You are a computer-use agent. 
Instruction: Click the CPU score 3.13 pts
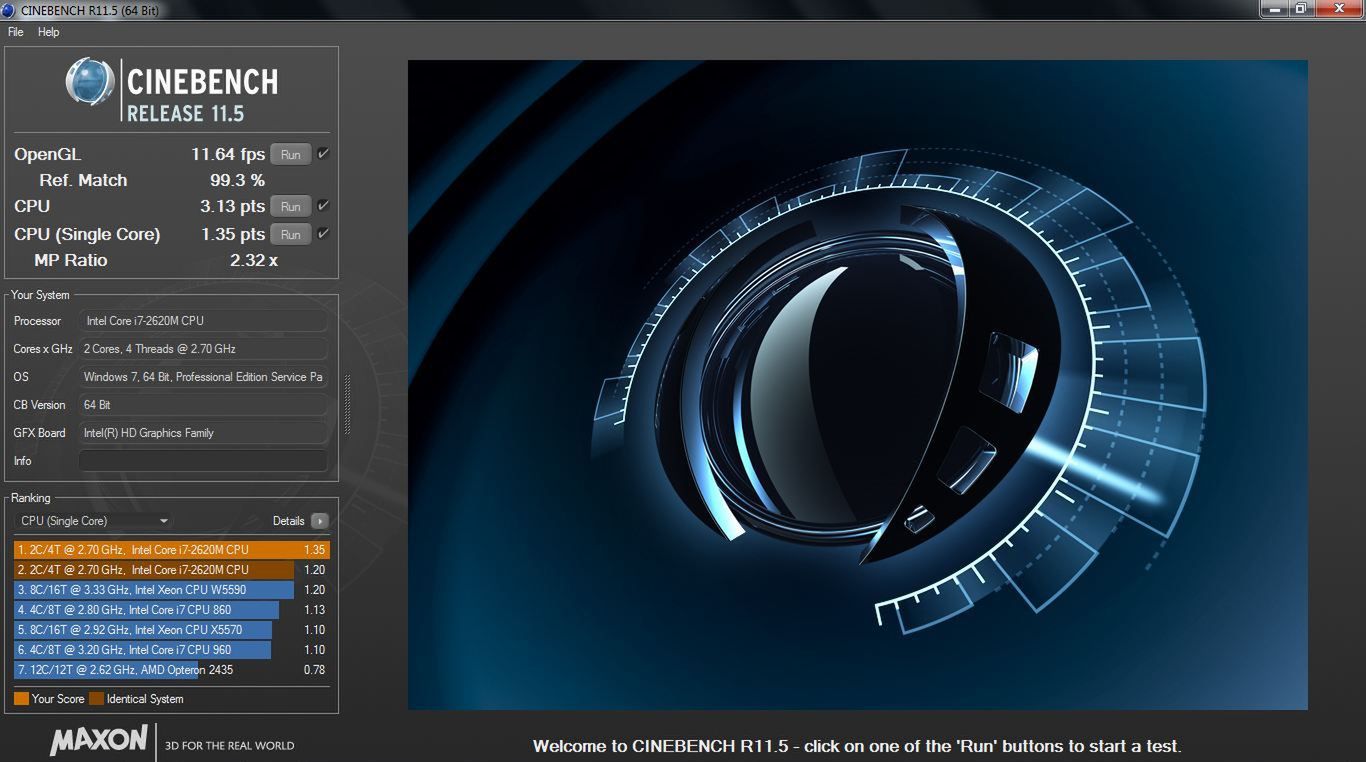(x=232, y=207)
